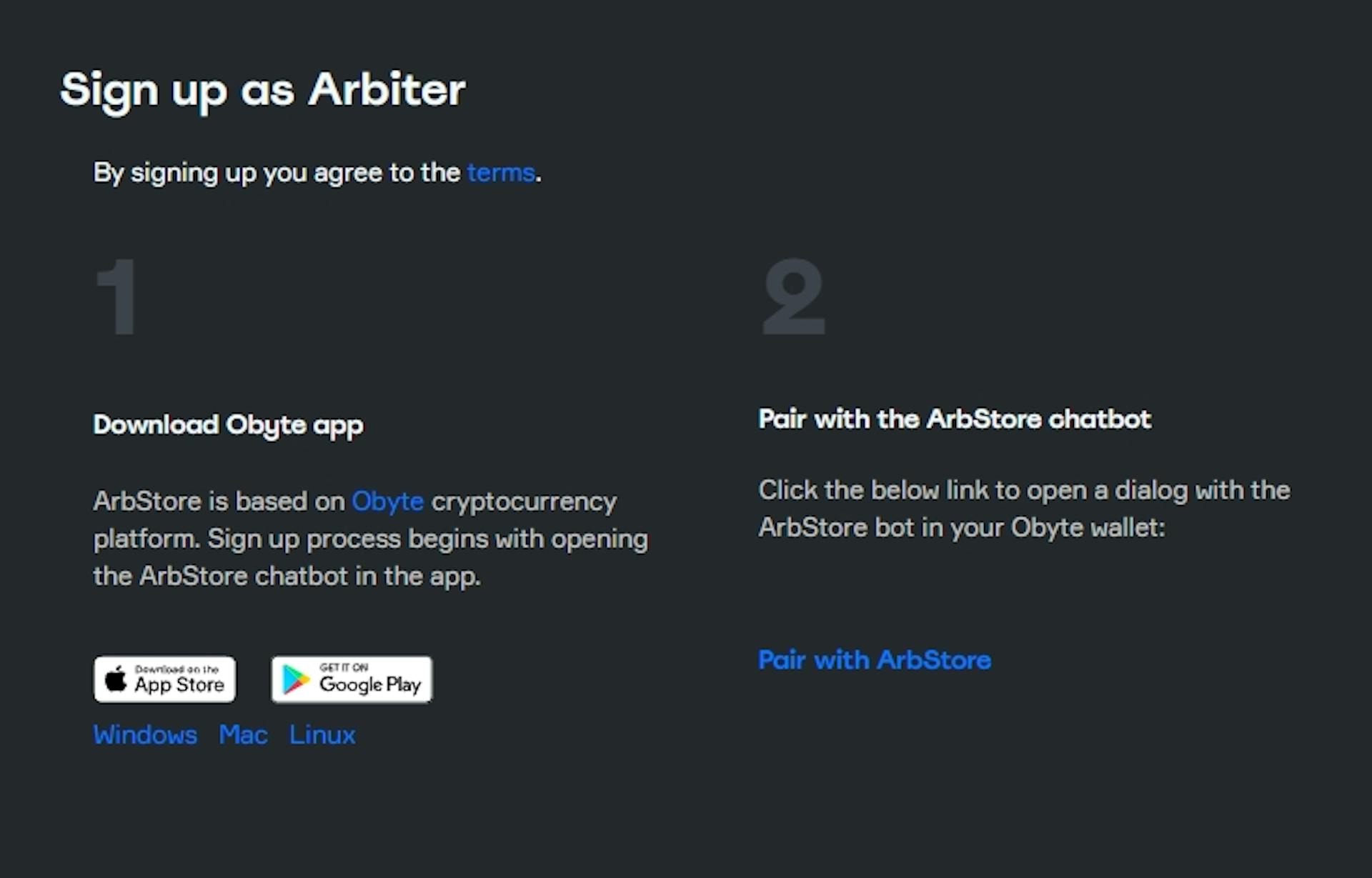Open the terms link
Viewport: 1372px width, 878px height.
[501, 173]
